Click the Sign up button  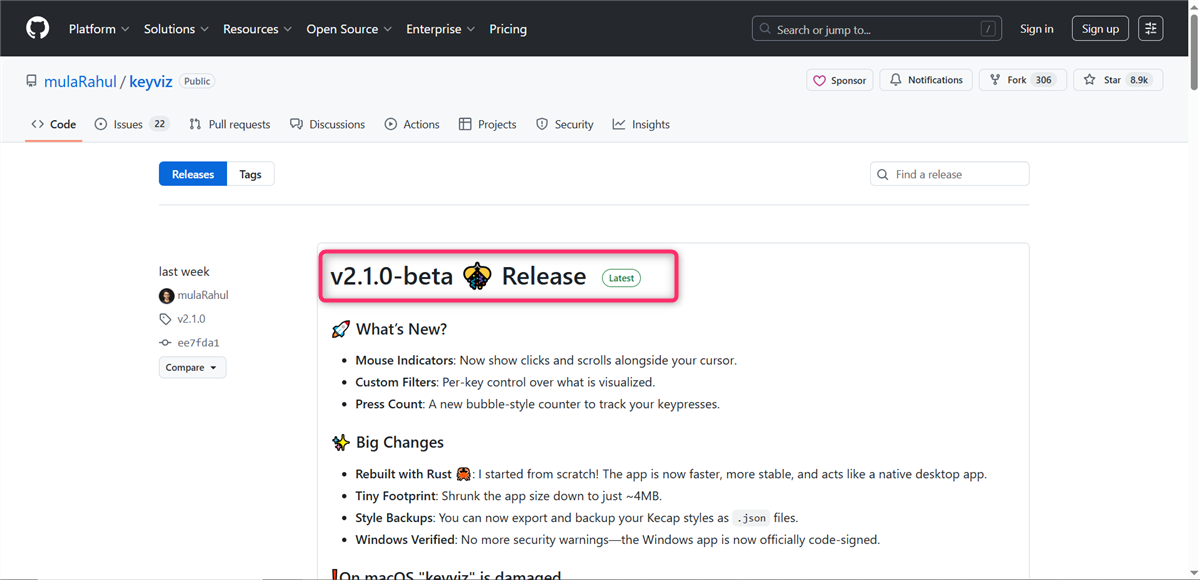pyautogui.click(x=1100, y=29)
